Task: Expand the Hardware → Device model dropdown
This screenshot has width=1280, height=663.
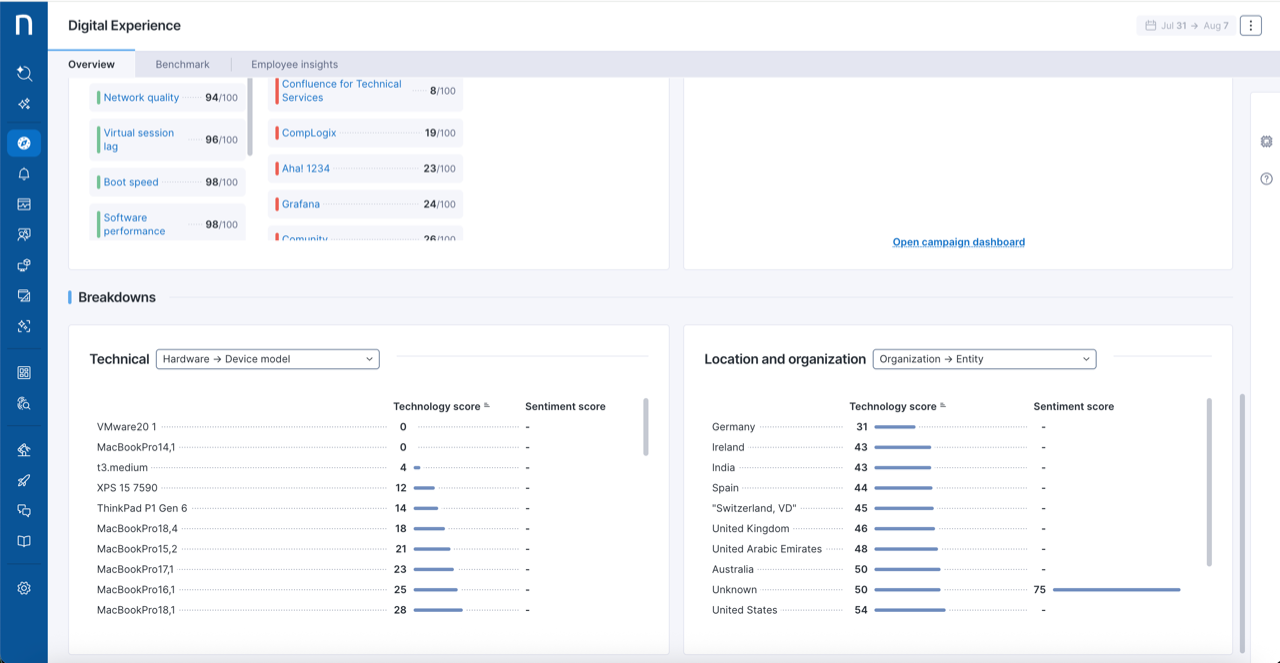Action: (x=267, y=359)
